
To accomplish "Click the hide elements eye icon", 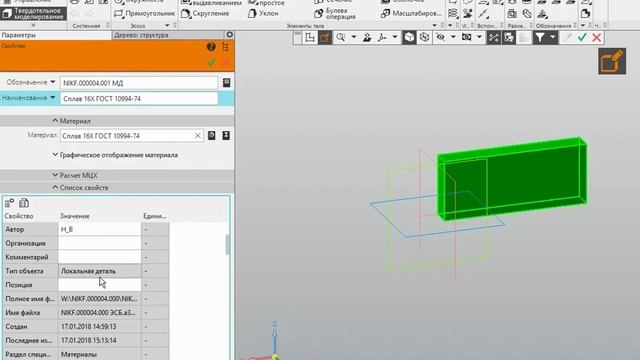I will coord(440,38).
